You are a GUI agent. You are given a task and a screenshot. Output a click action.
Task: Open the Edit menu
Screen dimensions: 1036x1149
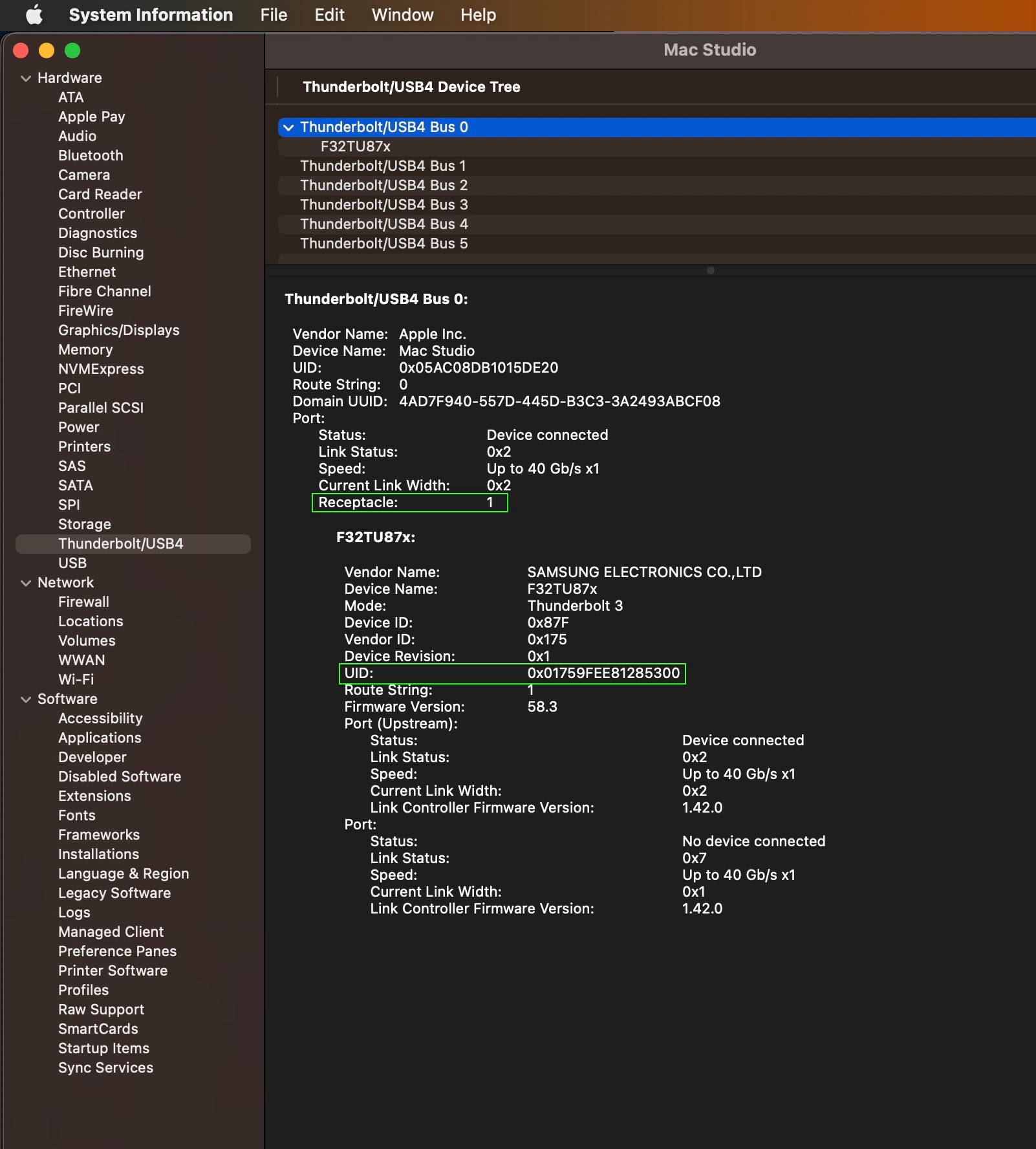(329, 14)
